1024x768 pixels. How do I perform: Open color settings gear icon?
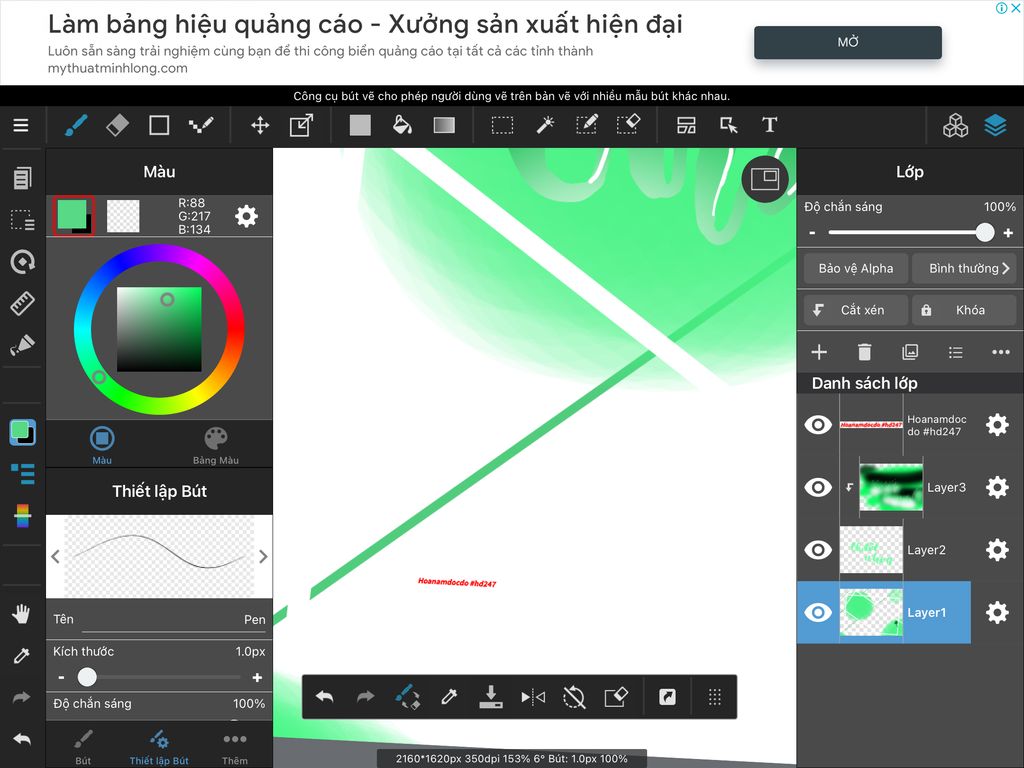[246, 216]
